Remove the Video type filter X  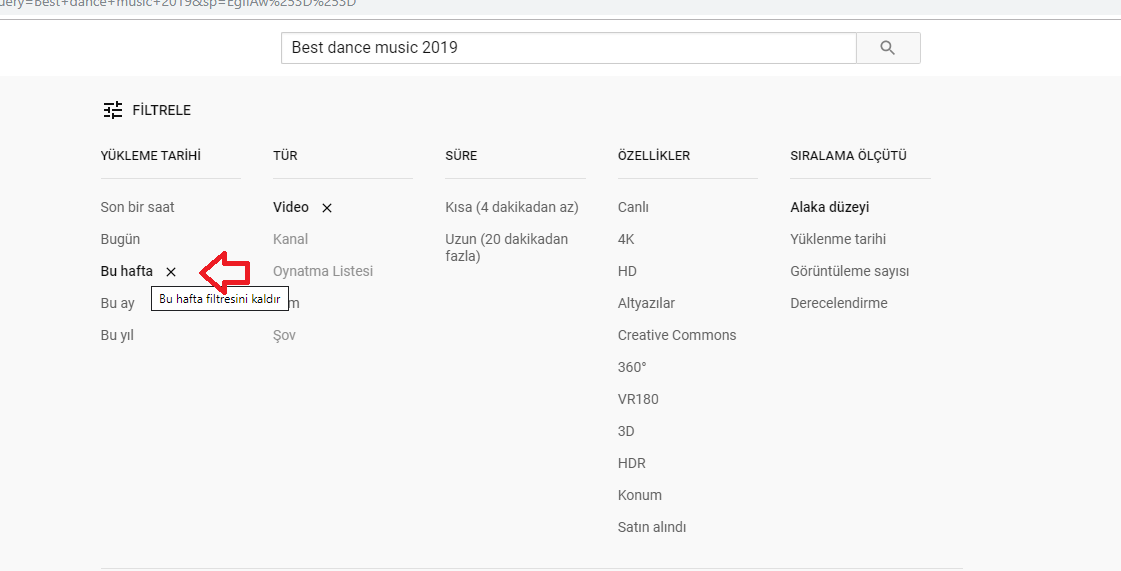pyautogui.click(x=327, y=208)
